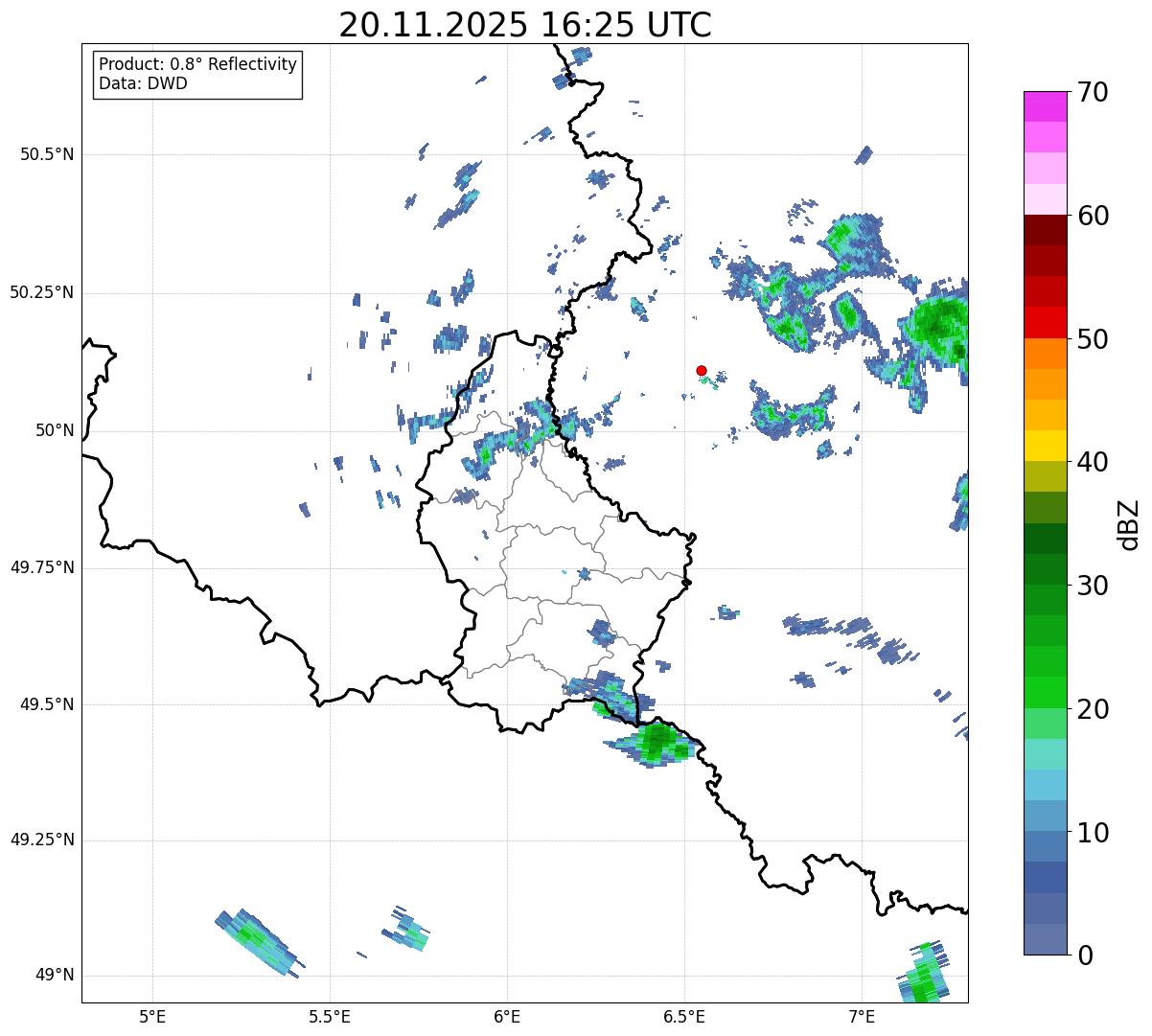Click the 49.25°N latitude label
The height and width of the screenshot is (1036, 1152).
(41, 840)
